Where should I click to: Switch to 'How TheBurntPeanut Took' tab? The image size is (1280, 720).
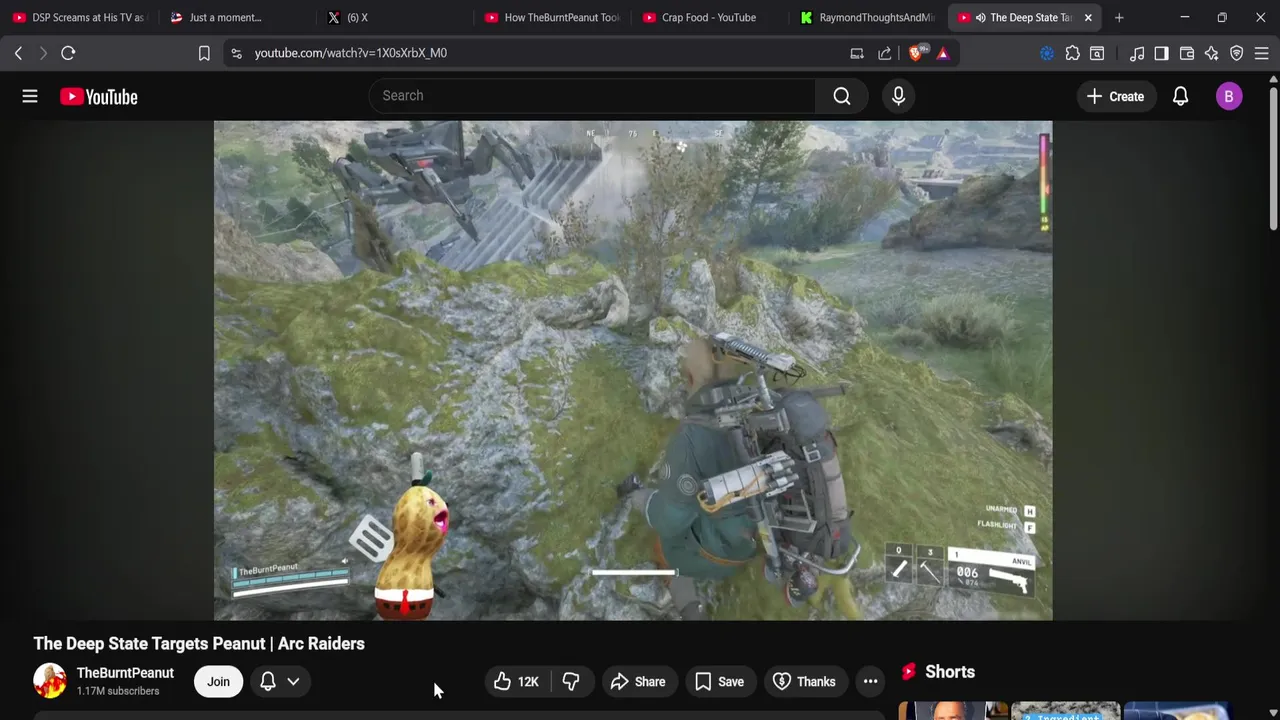pos(554,17)
